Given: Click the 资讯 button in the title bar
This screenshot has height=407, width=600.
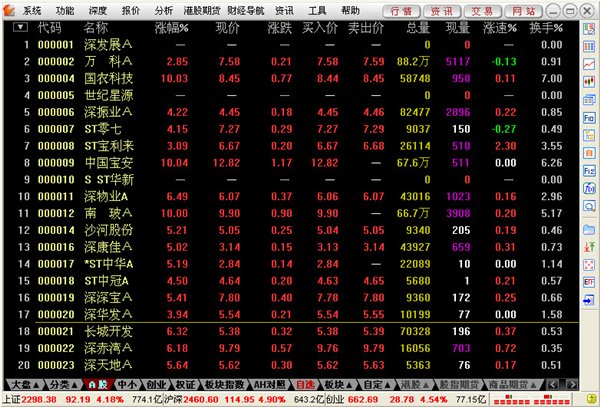Looking at the screenshot, I should point(442,11).
